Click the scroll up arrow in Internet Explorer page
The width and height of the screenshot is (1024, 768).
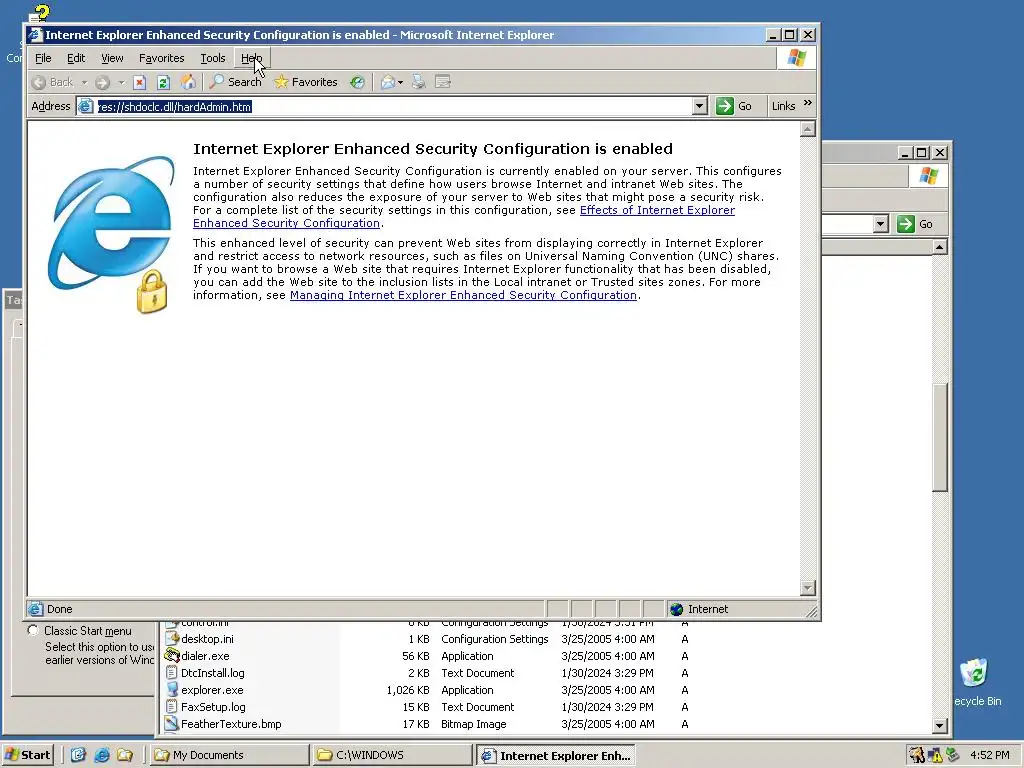pos(808,129)
